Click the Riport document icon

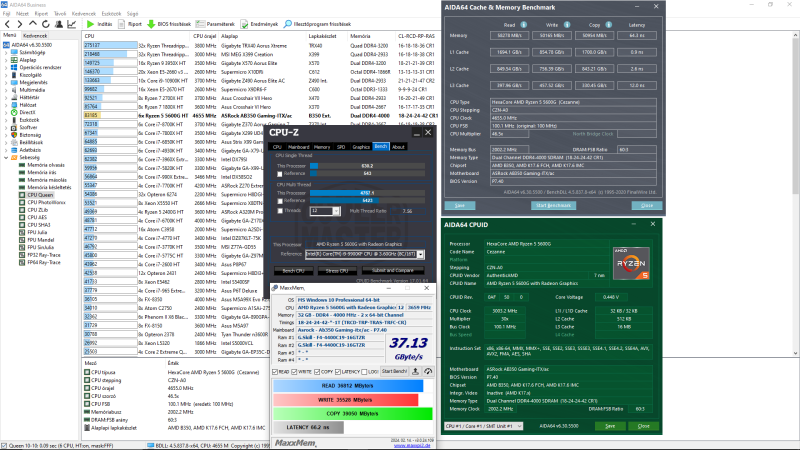click(121, 24)
